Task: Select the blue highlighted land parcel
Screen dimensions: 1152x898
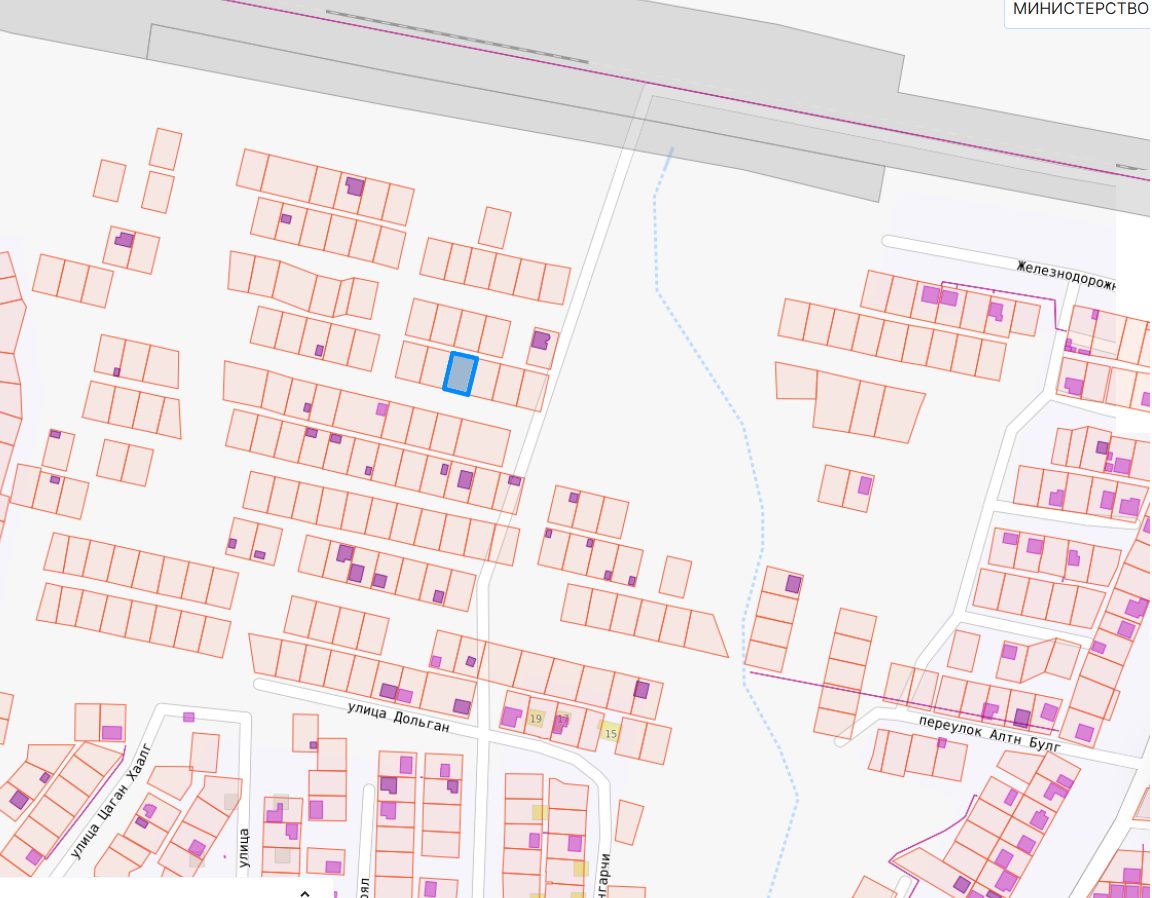Action: pos(461,374)
